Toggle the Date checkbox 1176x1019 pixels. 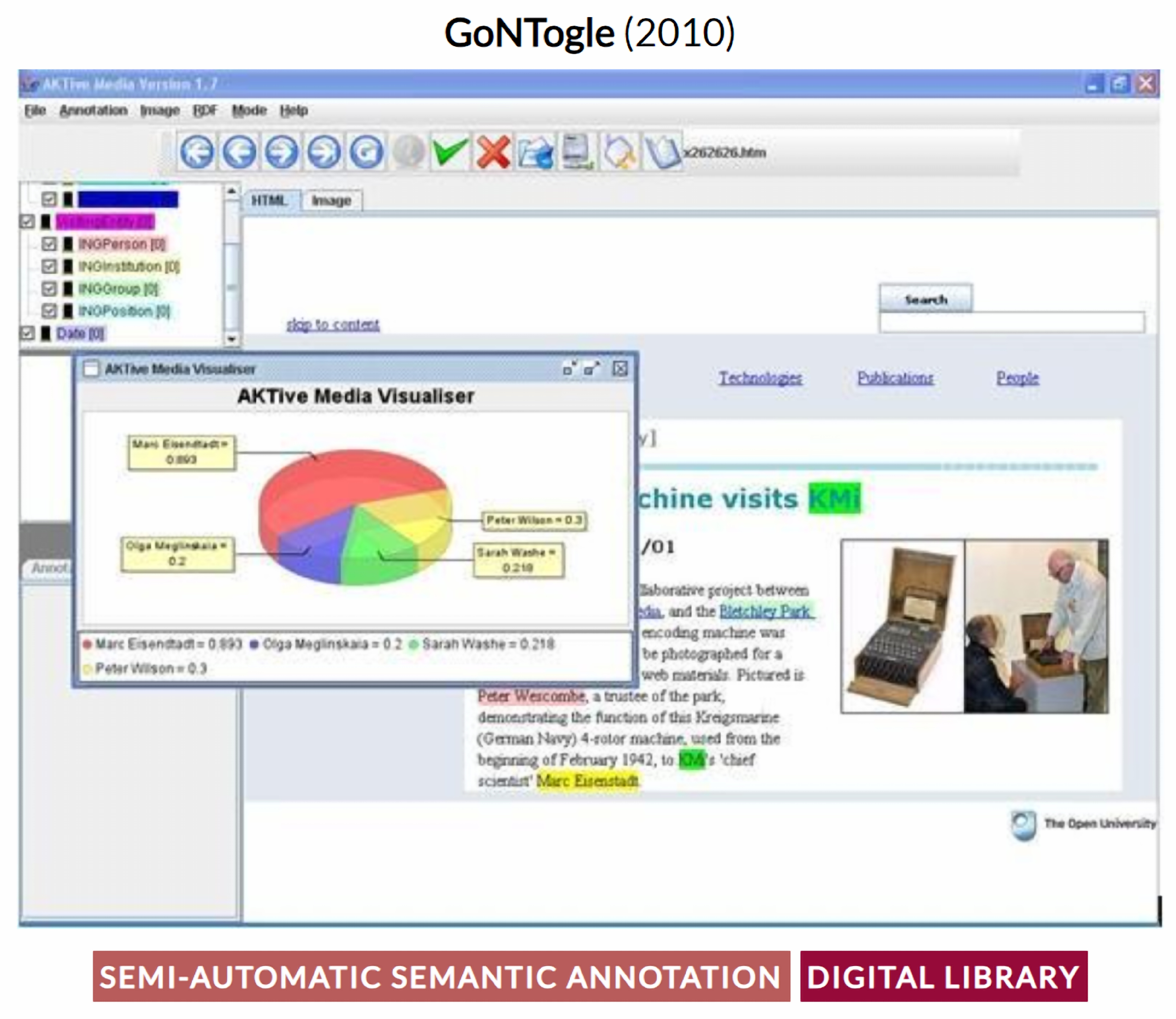(27, 333)
